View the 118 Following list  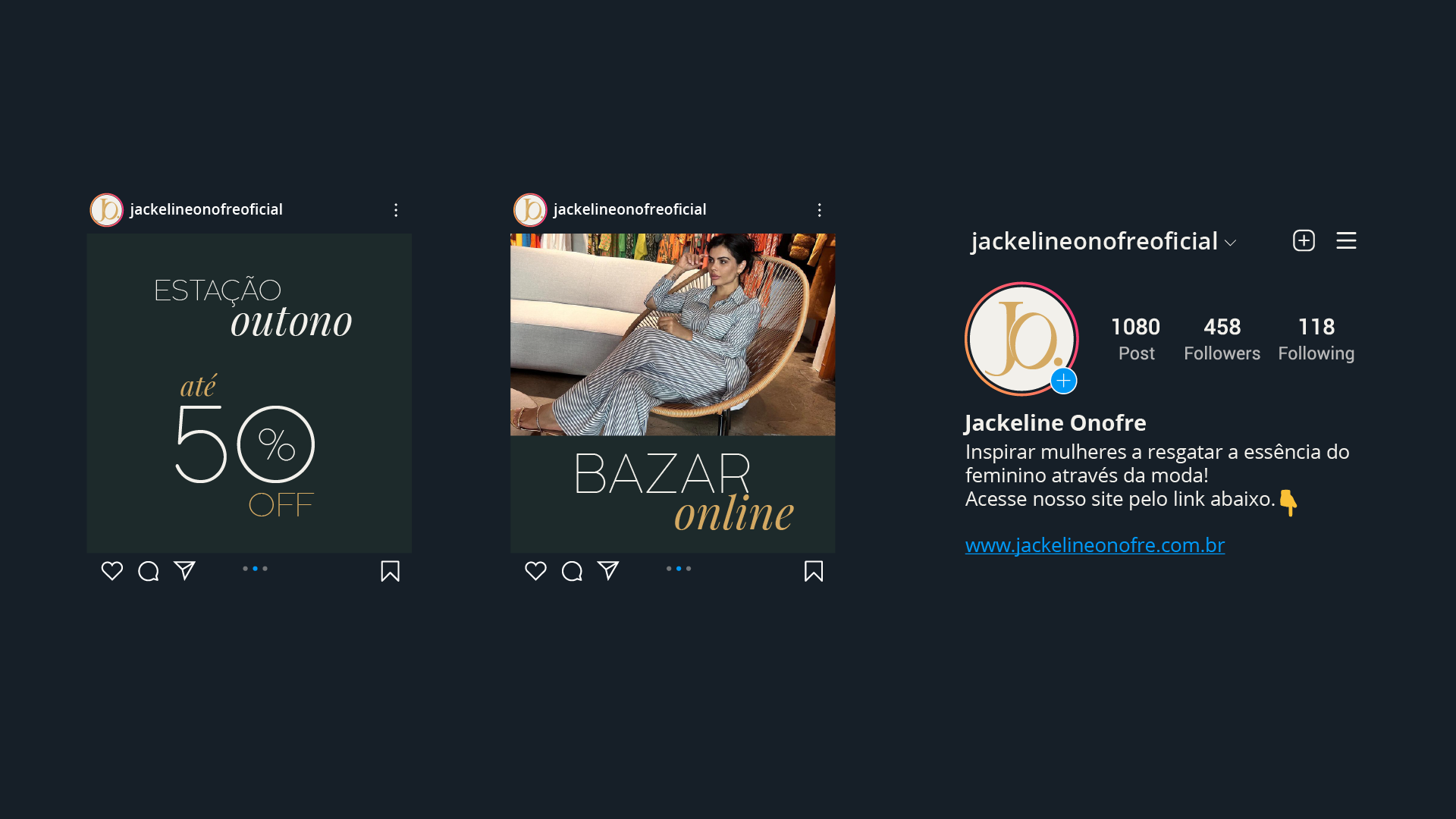tap(1316, 339)
